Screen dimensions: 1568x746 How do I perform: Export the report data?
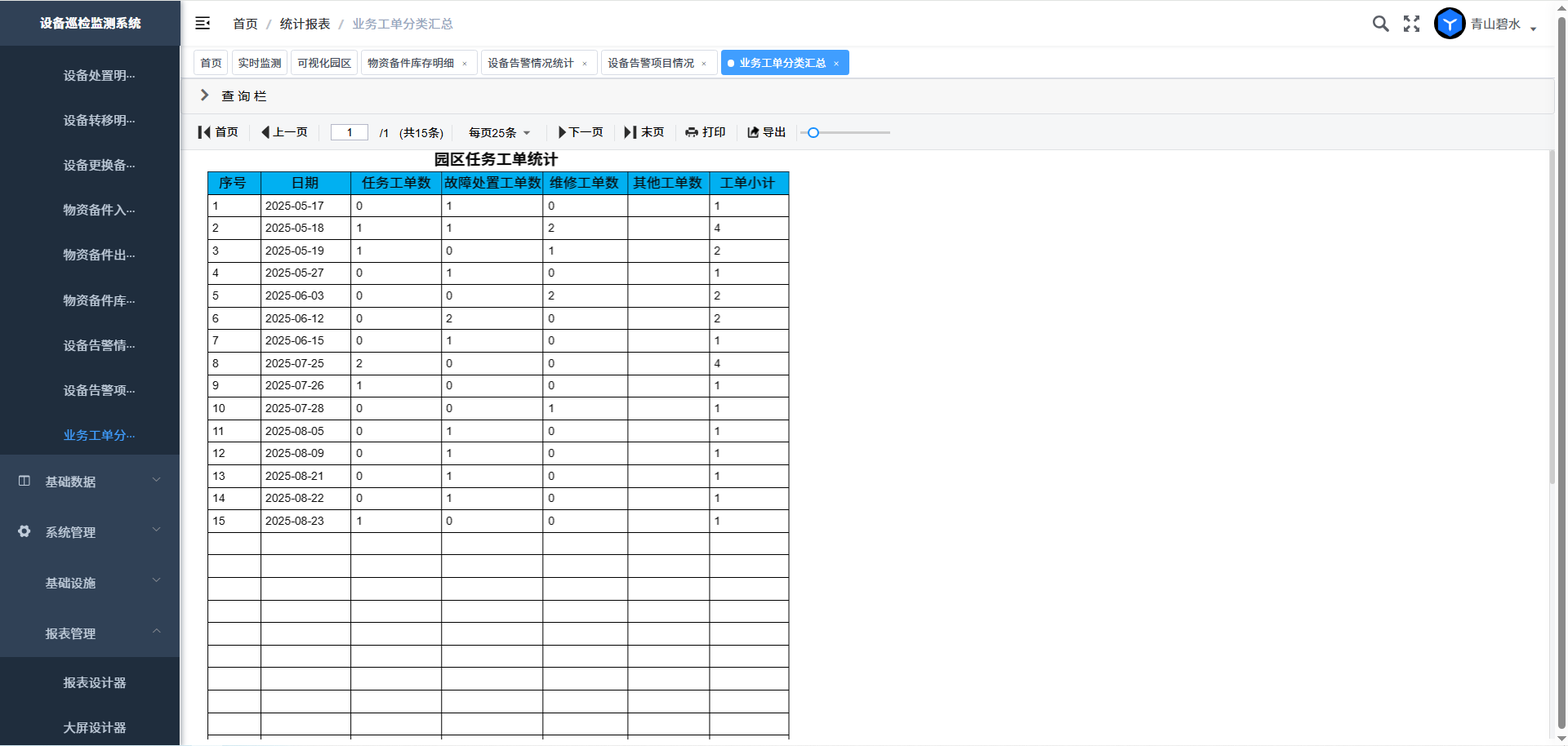767,132
